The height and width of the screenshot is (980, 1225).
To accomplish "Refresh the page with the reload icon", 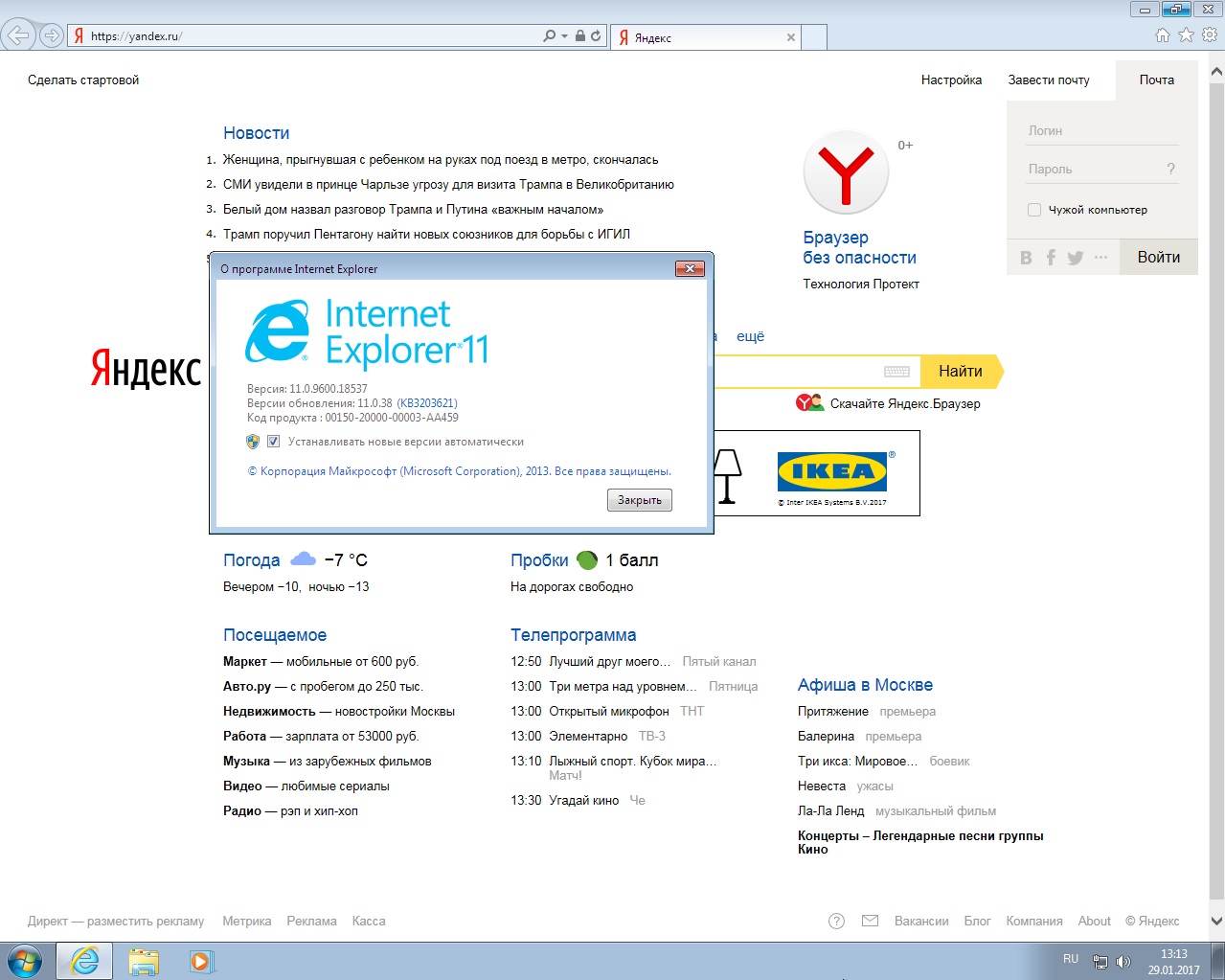I will (596, 35).
